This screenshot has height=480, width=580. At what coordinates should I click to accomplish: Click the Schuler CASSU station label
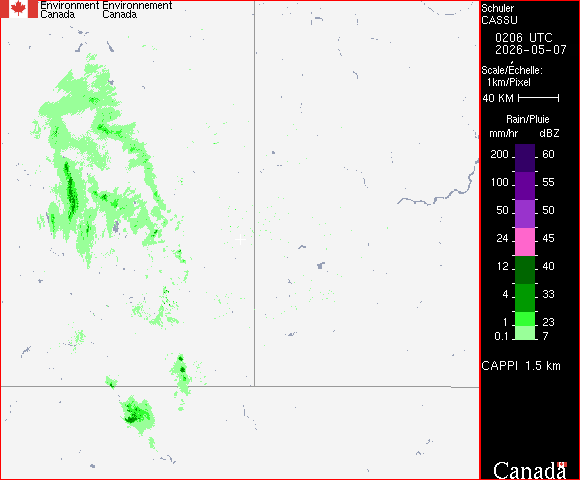coord(499,14)
